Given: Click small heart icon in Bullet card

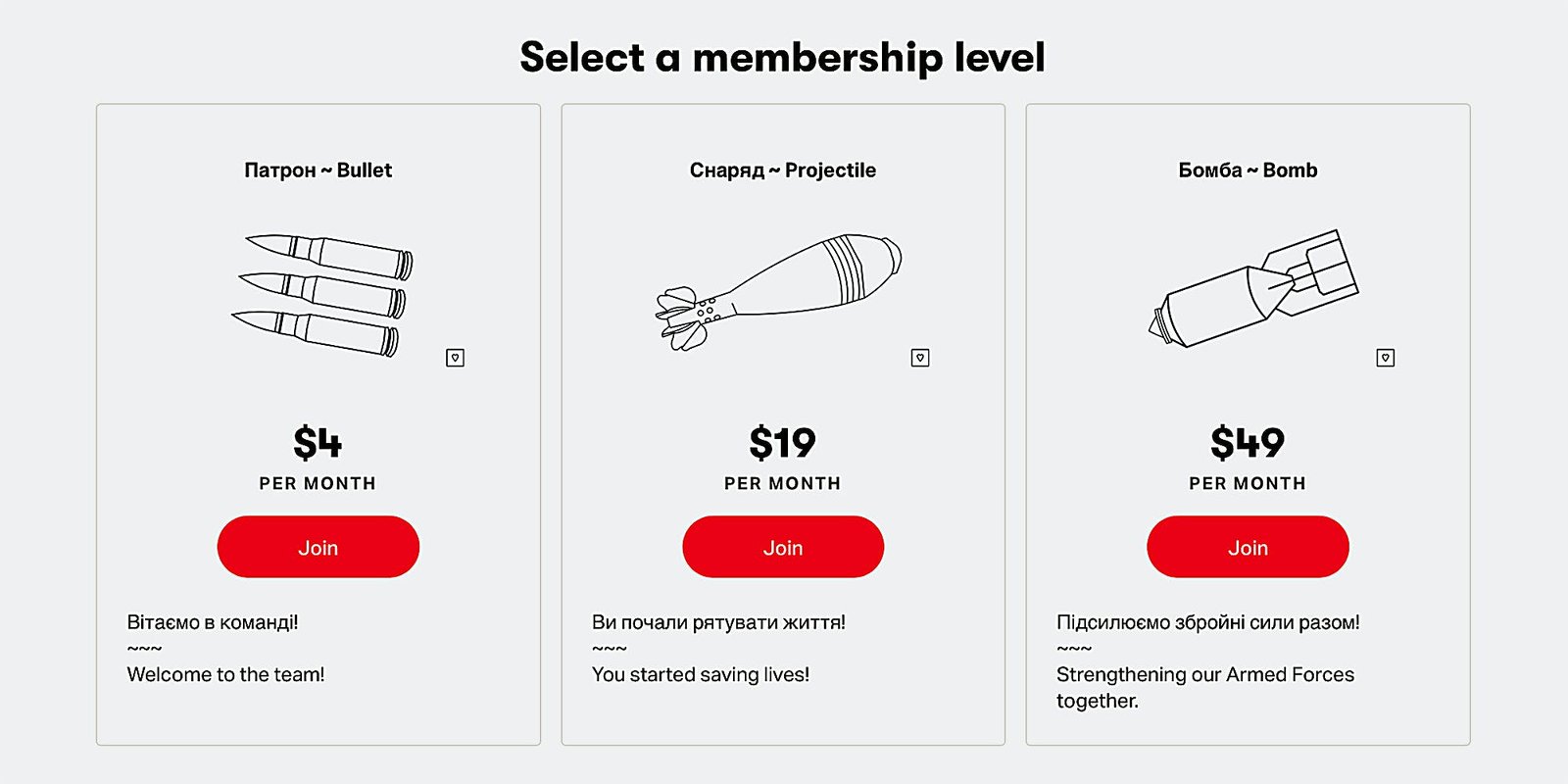Looking at the screenshot, I should coord(455,358).
